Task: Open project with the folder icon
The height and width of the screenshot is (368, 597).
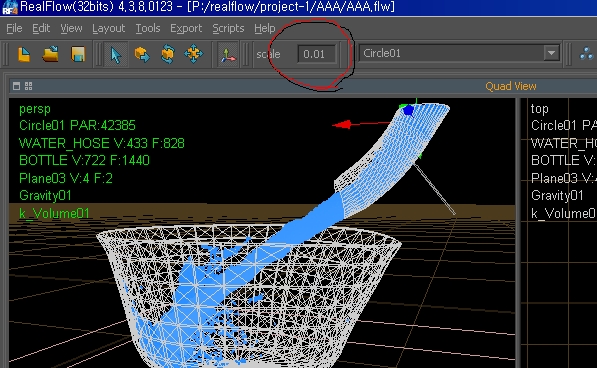Action: pyautogui.click(x=51, y=54)
